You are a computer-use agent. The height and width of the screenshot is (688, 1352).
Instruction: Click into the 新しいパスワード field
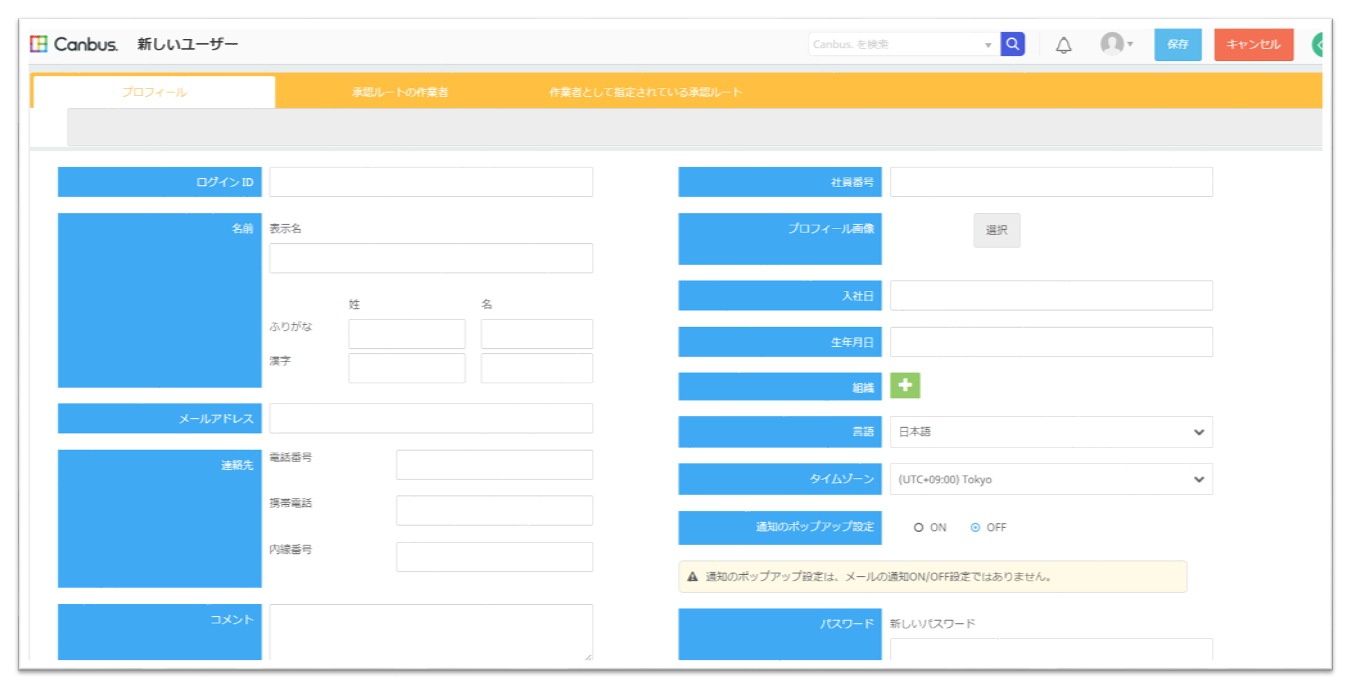point(1051,650)
